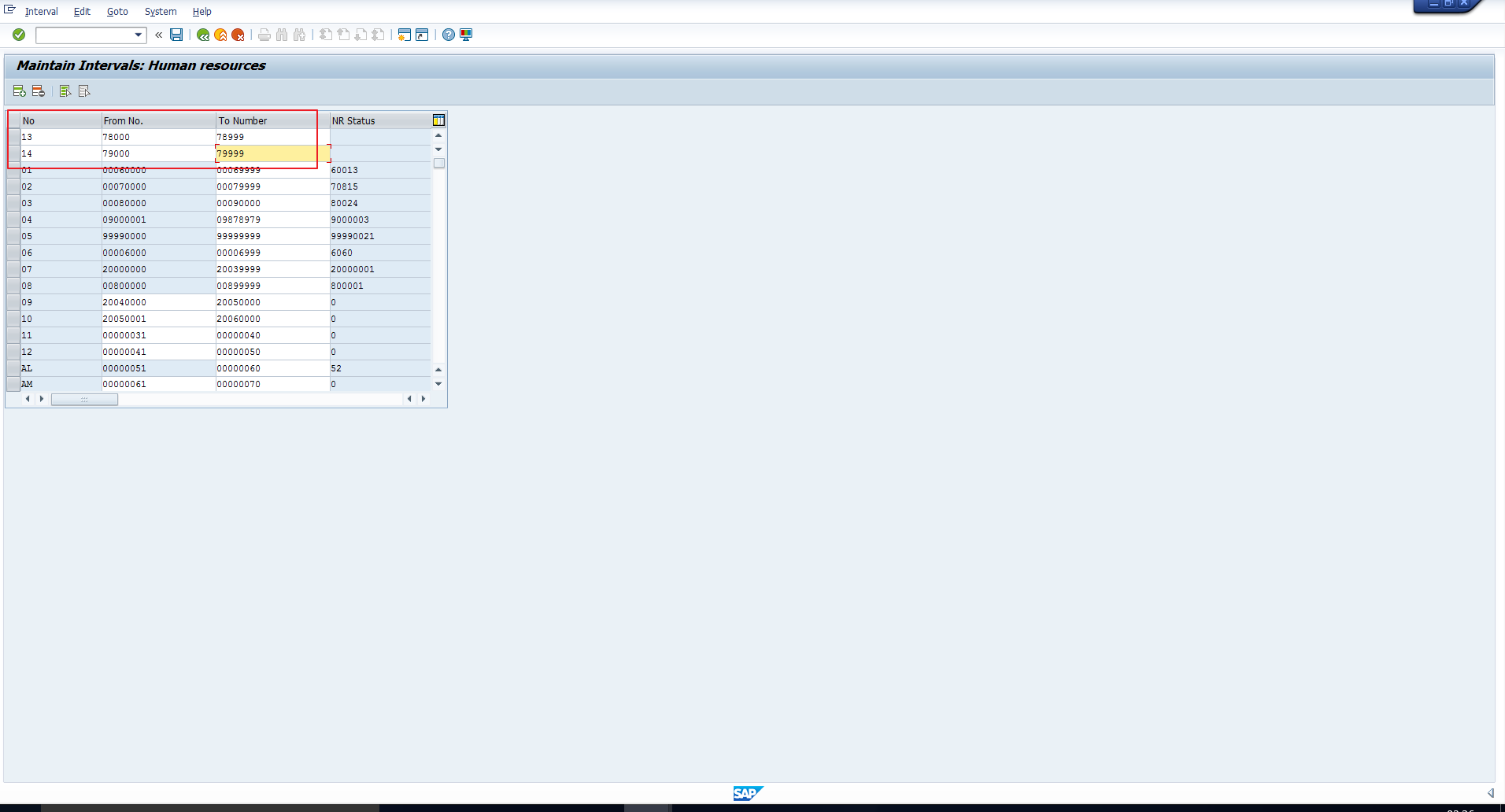Select row 02 using its row selector
Viewport: 1505px width, 812px height.
coord(13,186)
